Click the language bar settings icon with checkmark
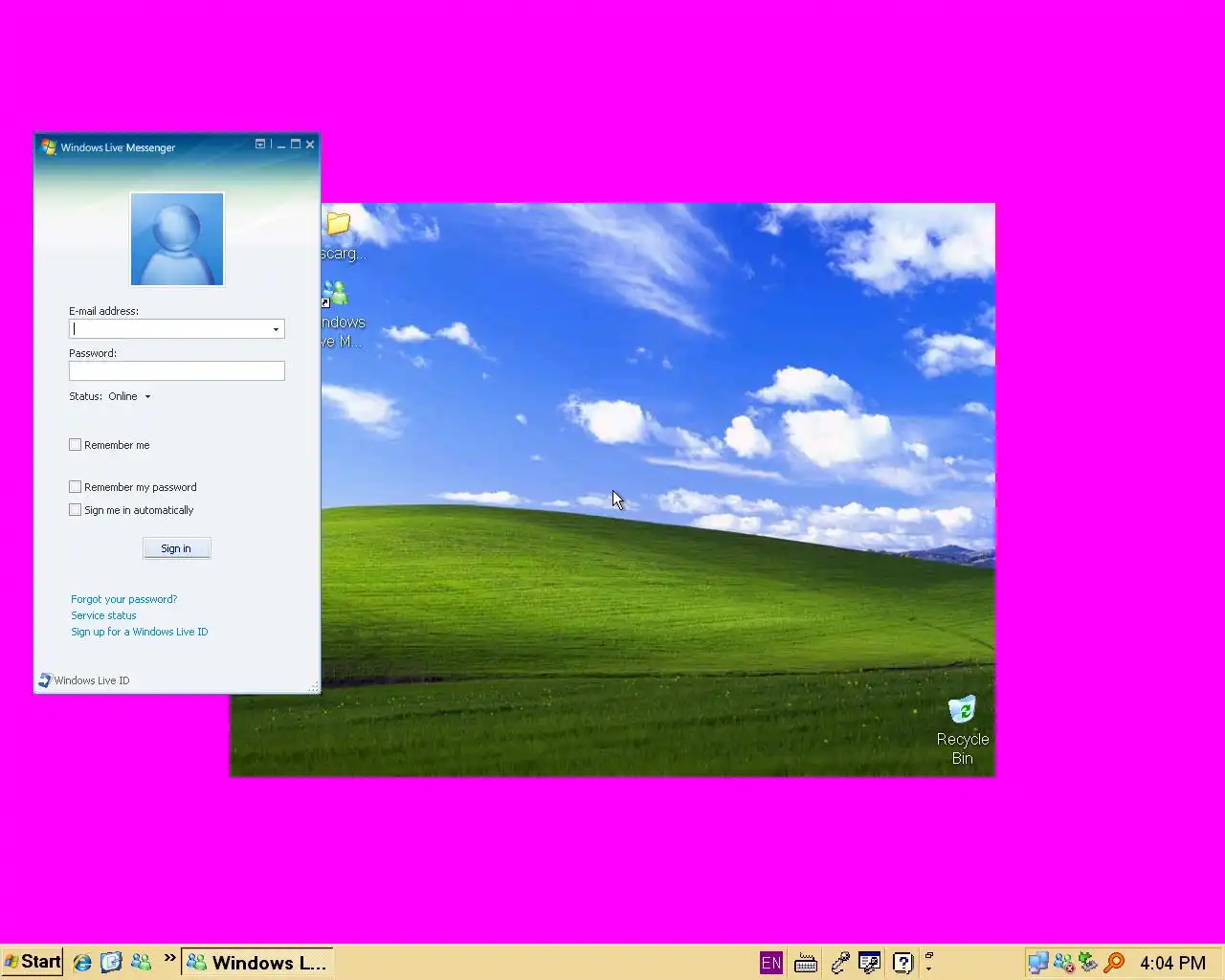Screen dimensions: 1225x980 (x=869, y=963)
